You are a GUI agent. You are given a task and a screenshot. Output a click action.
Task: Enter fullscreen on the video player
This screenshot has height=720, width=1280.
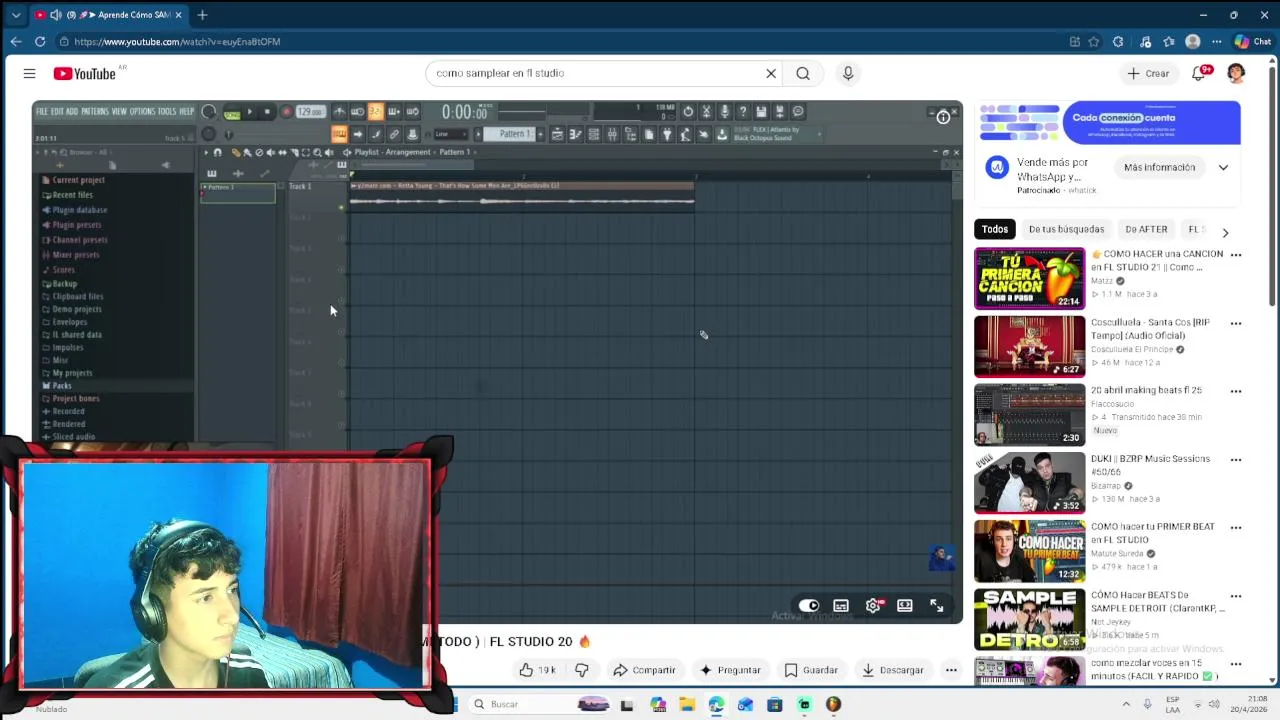click(937, 606)
